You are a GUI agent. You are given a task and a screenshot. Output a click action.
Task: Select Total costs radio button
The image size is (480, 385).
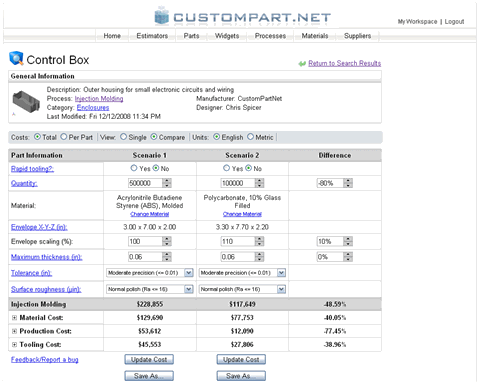(x=37, y=137)
